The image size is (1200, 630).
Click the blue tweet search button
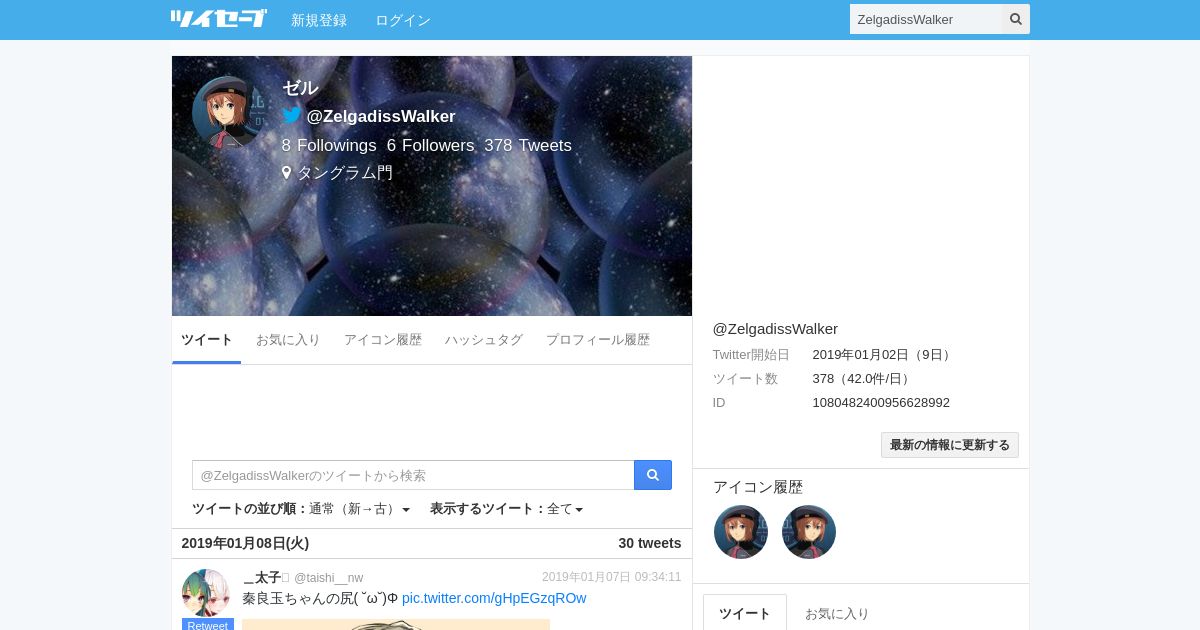[653, 475]
